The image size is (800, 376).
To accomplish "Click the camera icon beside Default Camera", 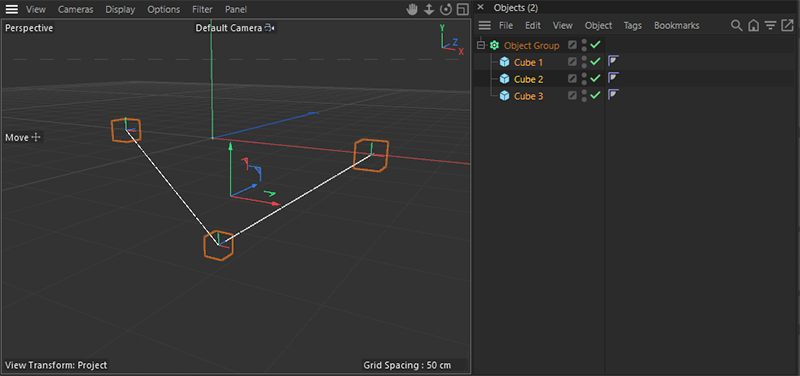I will coord(270,28).
